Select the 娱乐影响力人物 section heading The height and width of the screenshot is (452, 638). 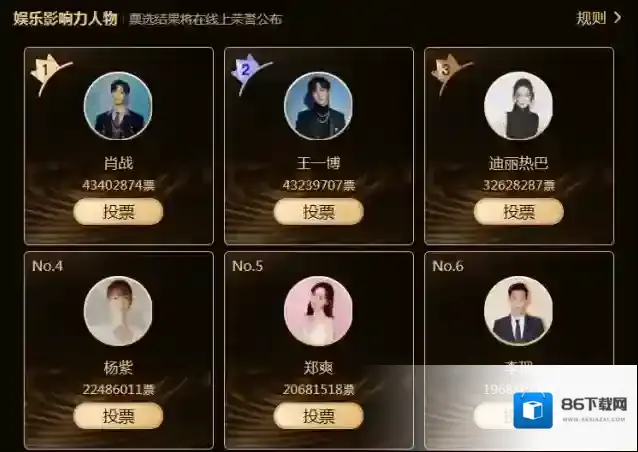(65, 19)
